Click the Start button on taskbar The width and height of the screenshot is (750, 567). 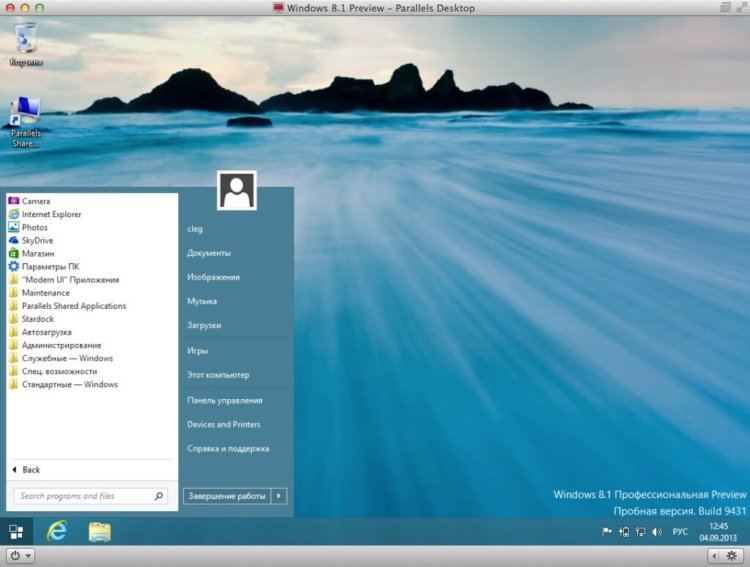tap(16, 532)
